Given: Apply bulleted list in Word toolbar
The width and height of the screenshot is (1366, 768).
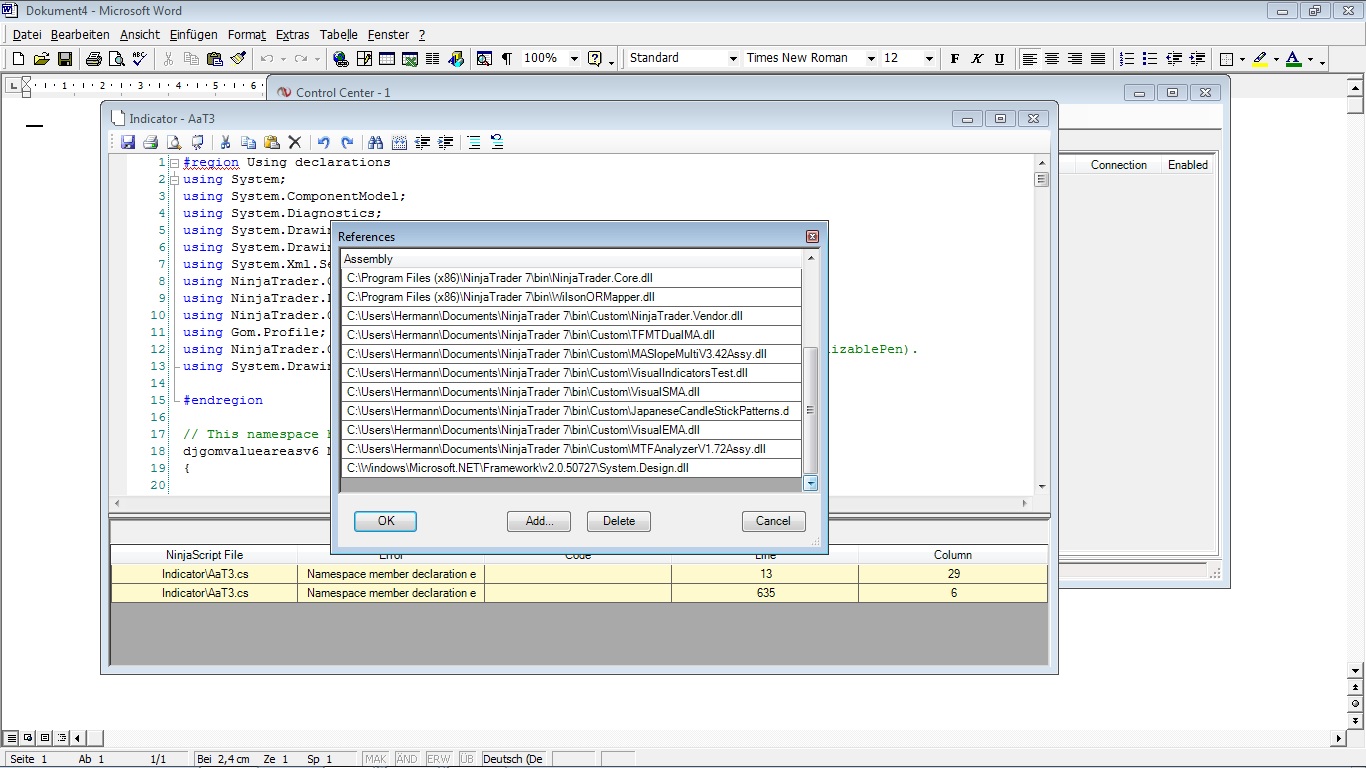Looking at the screenshot, I should 1150,59.
